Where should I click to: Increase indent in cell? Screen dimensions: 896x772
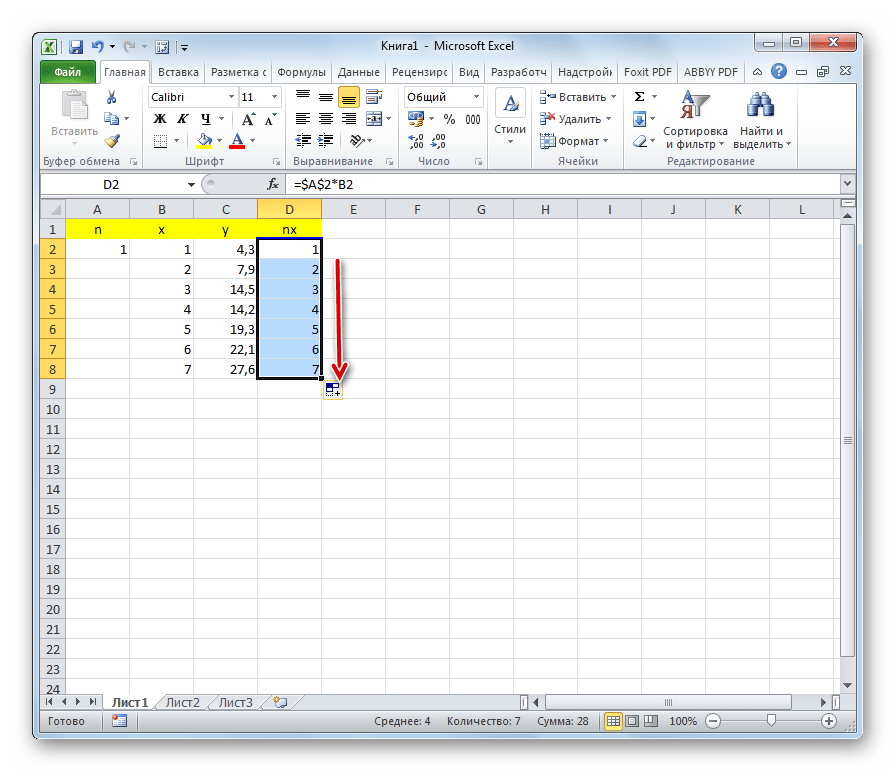(x=326, y=141)
